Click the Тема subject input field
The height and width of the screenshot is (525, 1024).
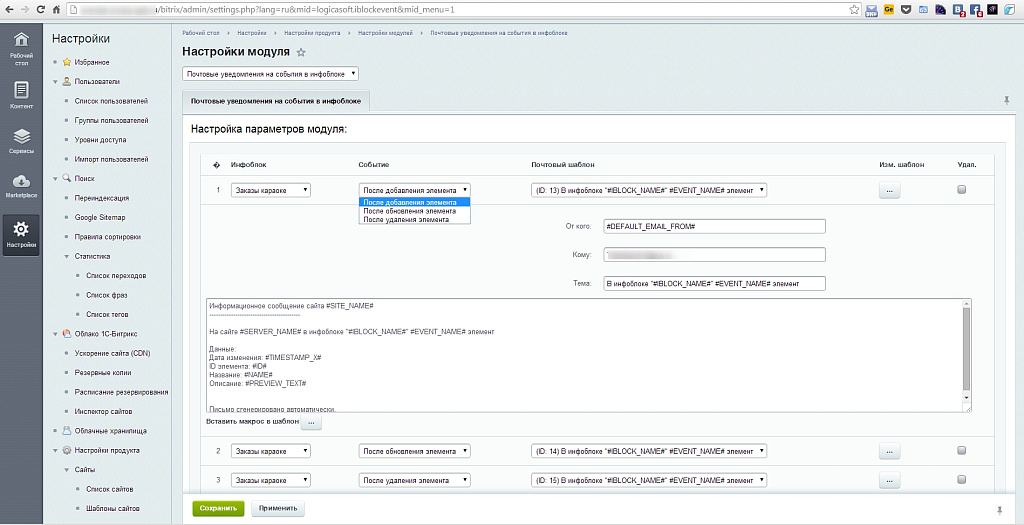[x=714, y=284]
